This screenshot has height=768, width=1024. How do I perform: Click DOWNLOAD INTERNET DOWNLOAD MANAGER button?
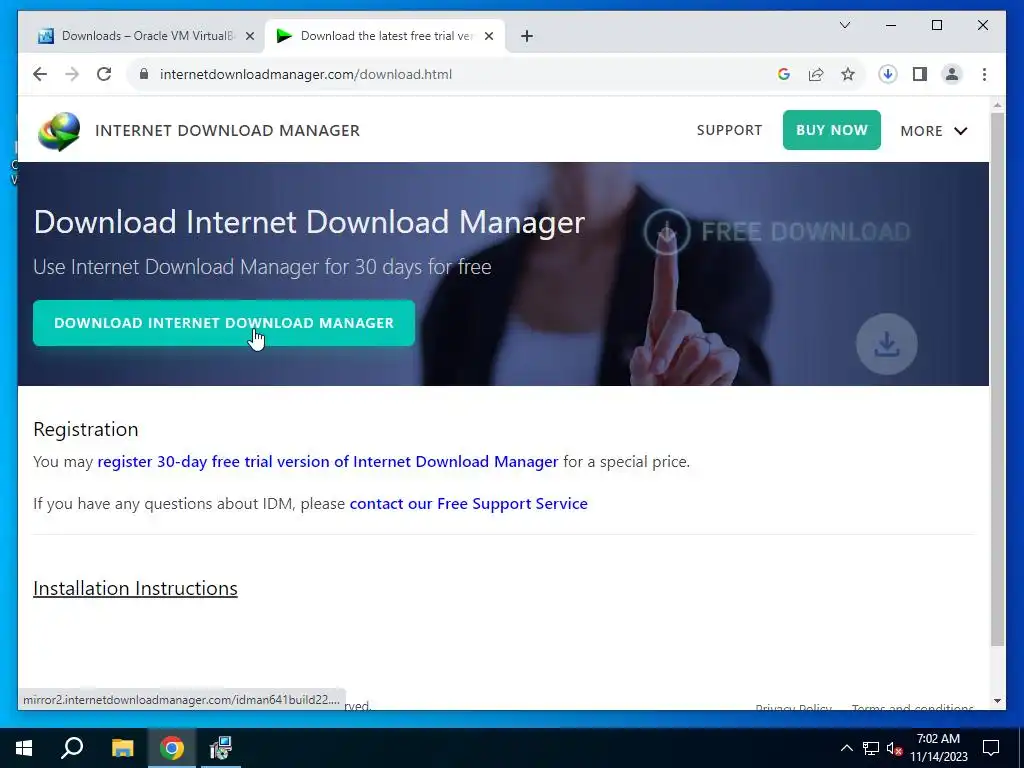224,323
